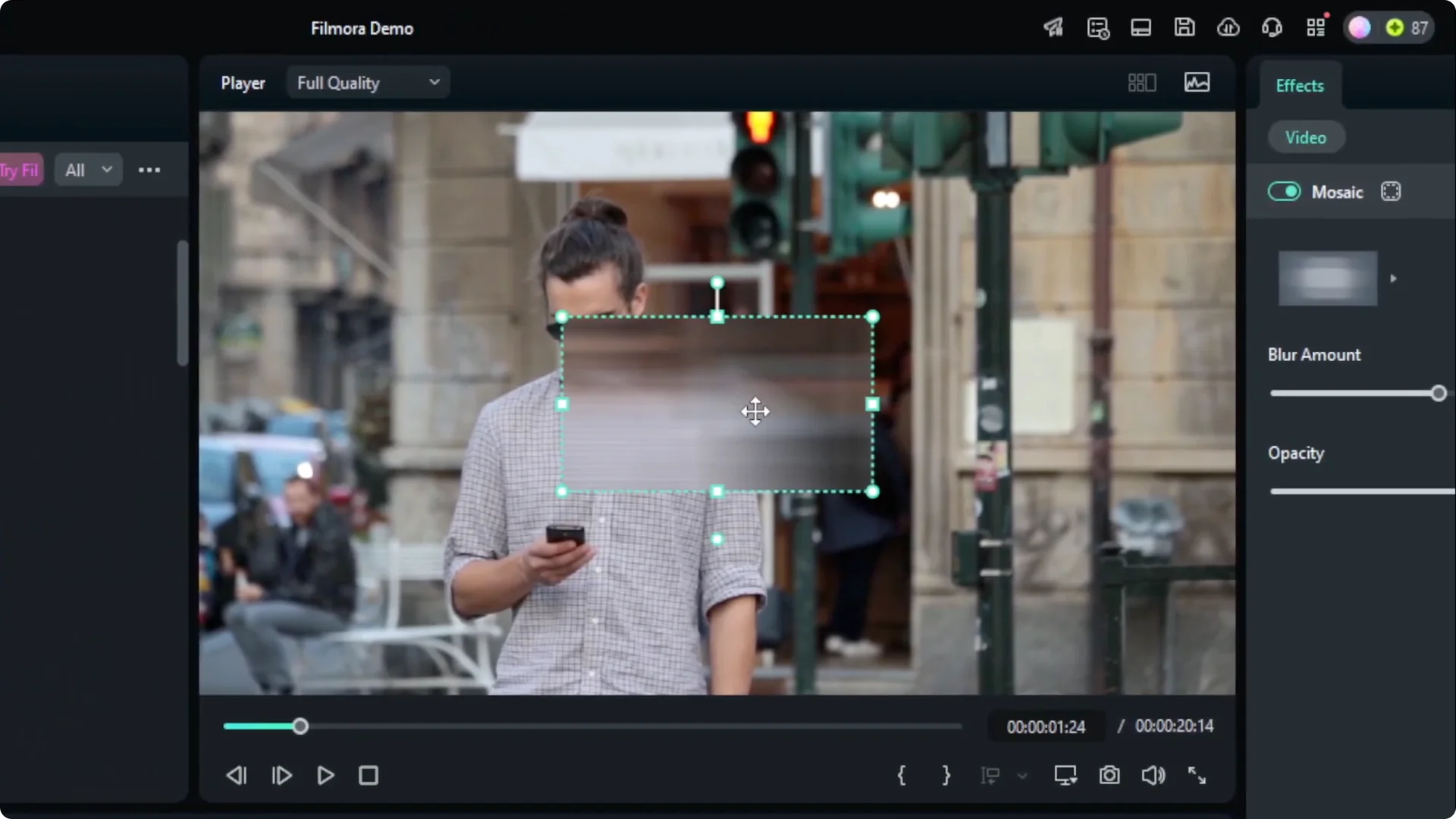Open support via the headset icon
The image size is (1456, 819).
(x=1272, y=27)
